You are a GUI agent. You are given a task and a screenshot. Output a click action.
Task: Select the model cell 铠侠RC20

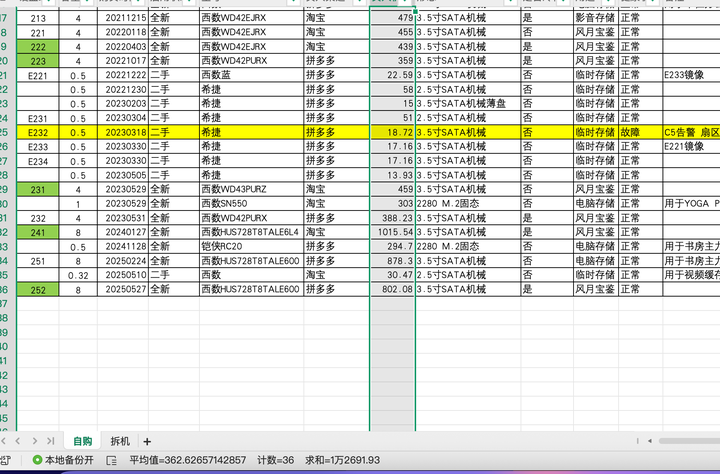(251, 247)
